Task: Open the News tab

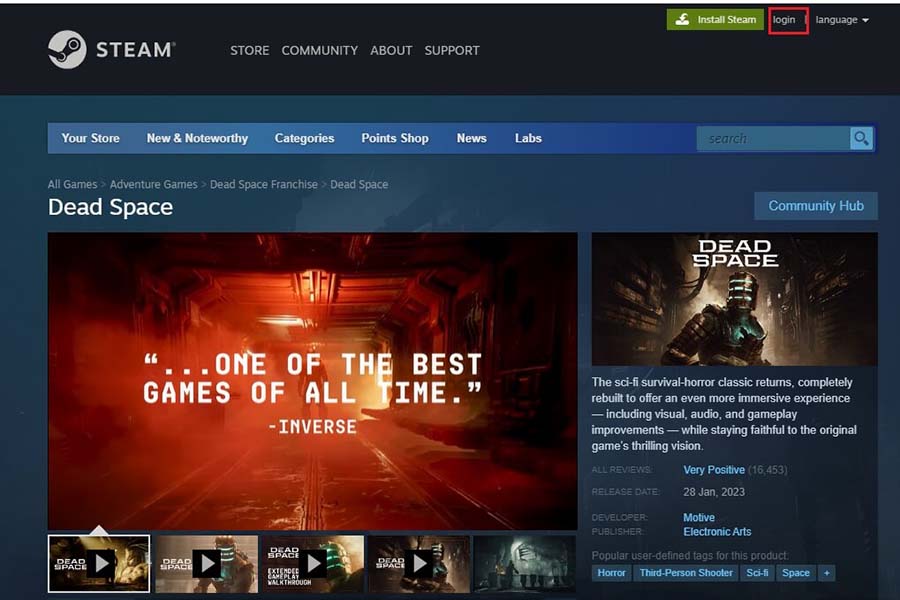Action: click(472, 138)
